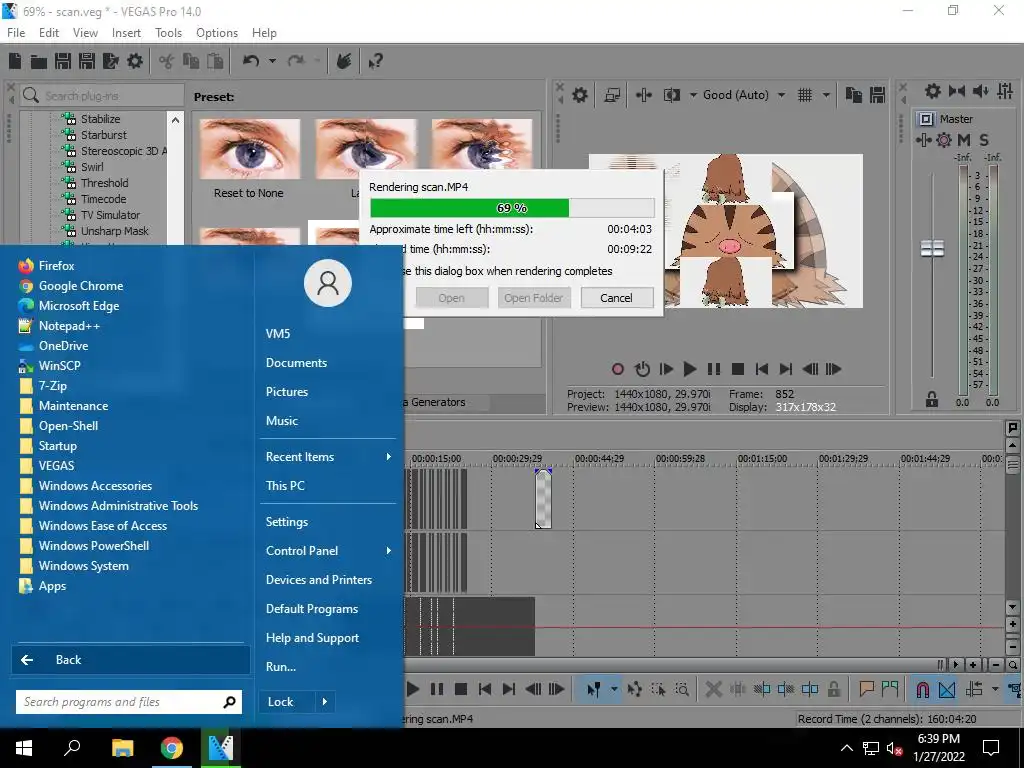
Task: Open project Properties gear in the main toolbar
Action: point(135,61)
